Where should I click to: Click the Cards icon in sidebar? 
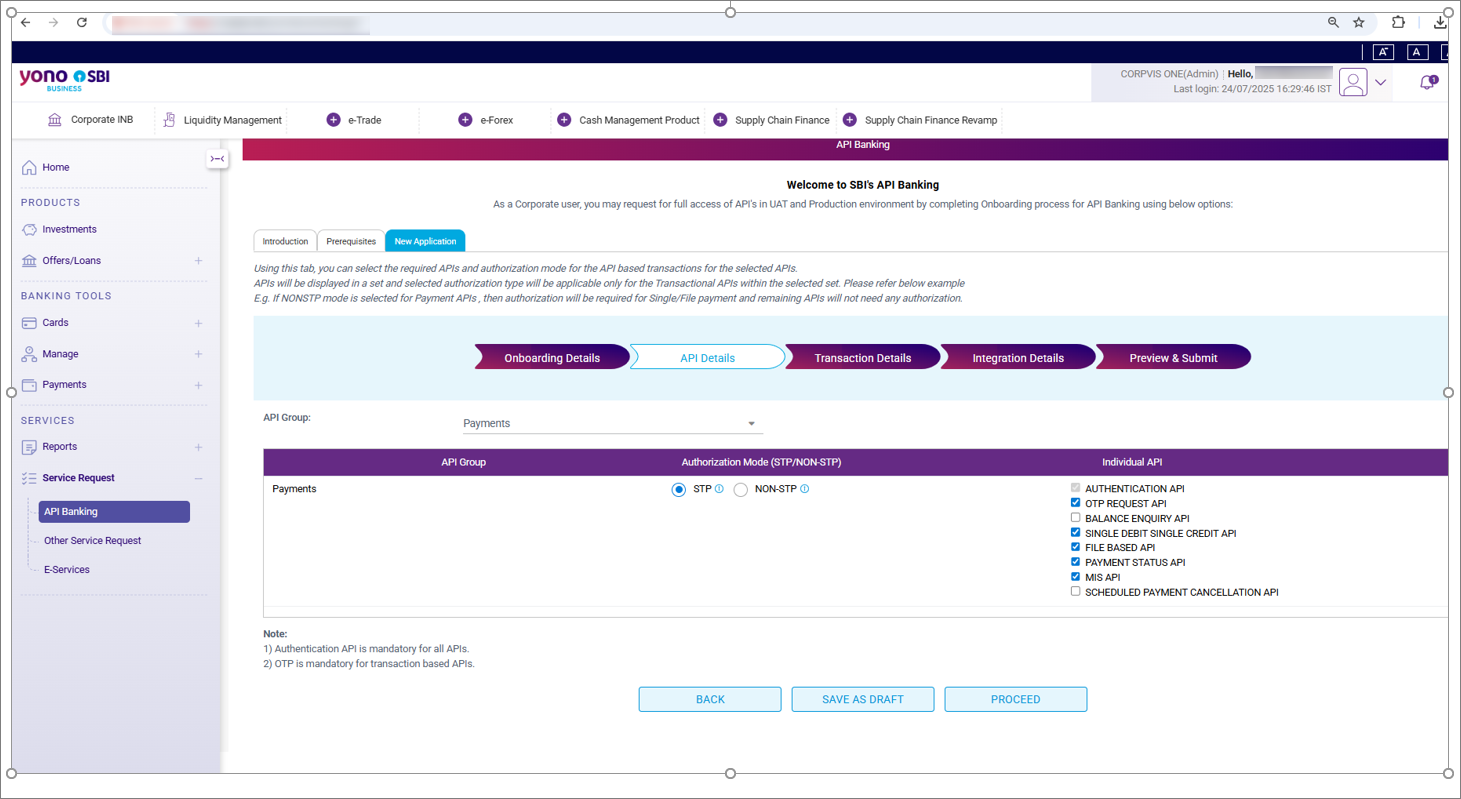[x=29, y=323]
